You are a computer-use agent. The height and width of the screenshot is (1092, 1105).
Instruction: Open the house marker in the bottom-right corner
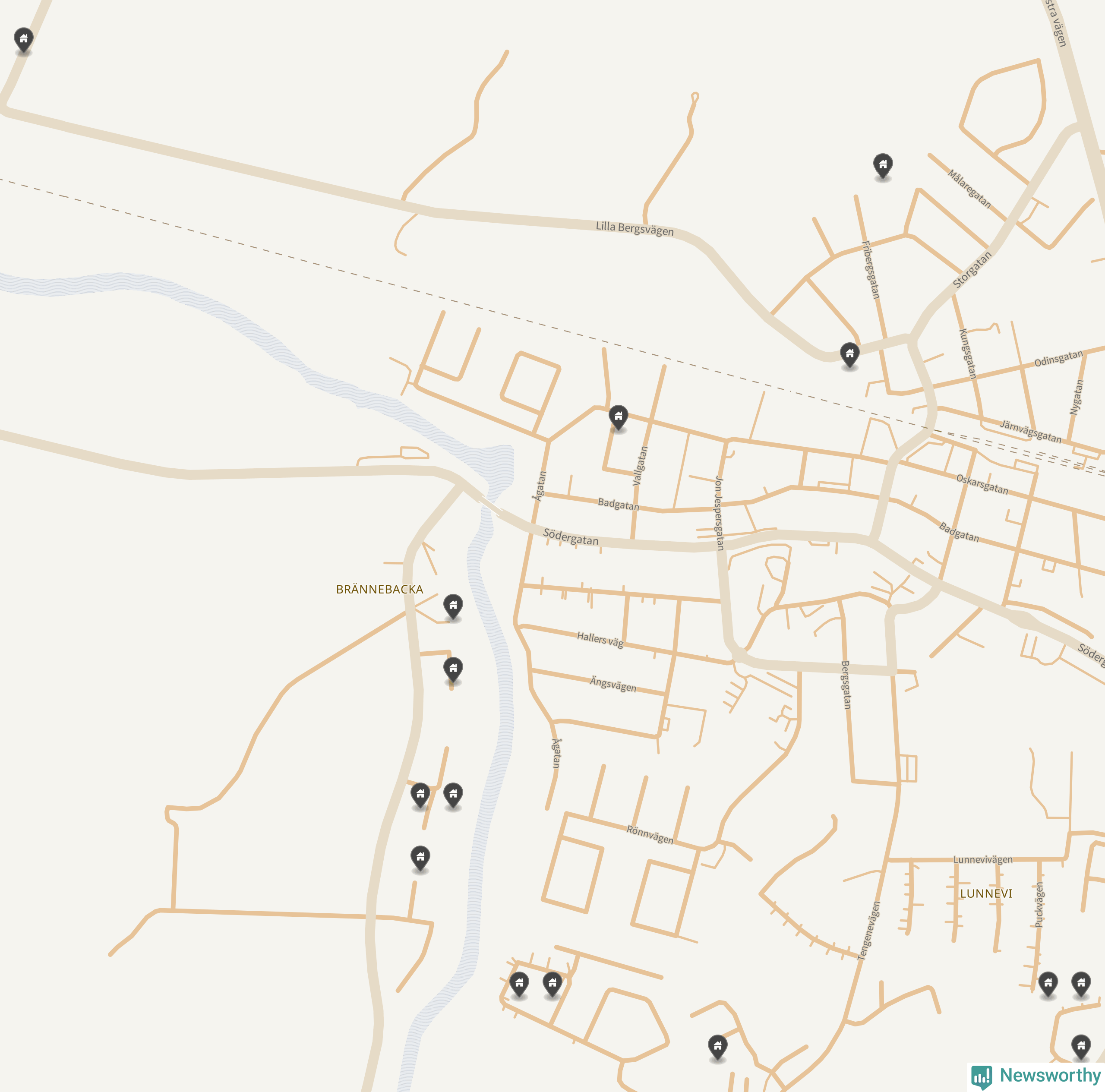coord(1081,1048)
